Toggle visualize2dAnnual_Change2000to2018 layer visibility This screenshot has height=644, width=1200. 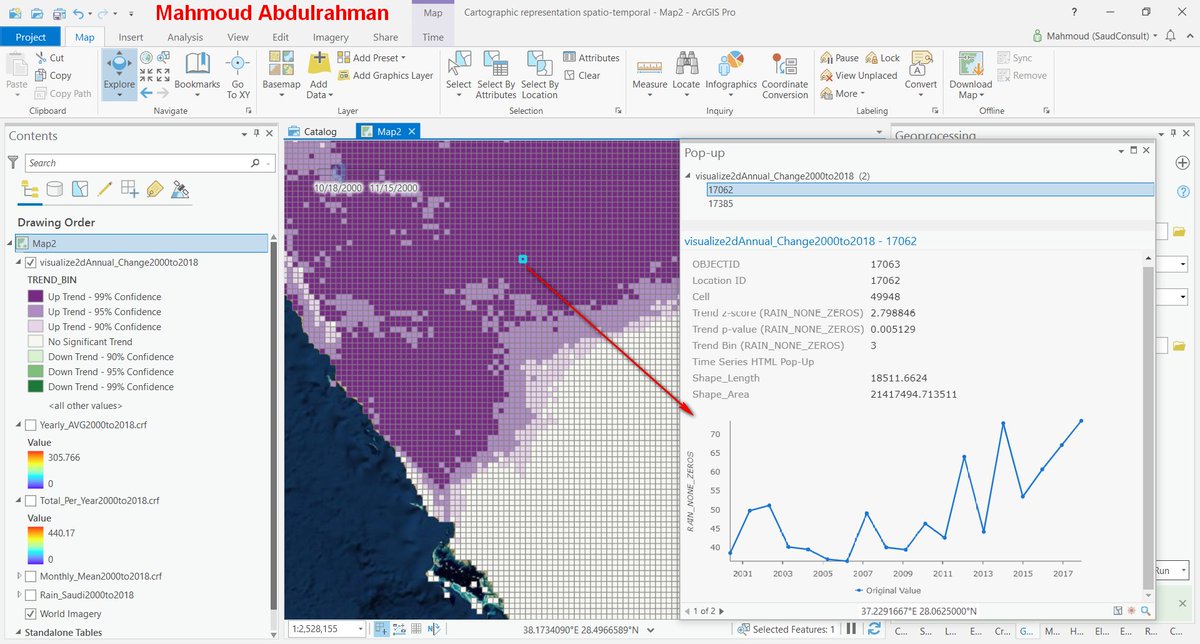[x=30, y=262]
